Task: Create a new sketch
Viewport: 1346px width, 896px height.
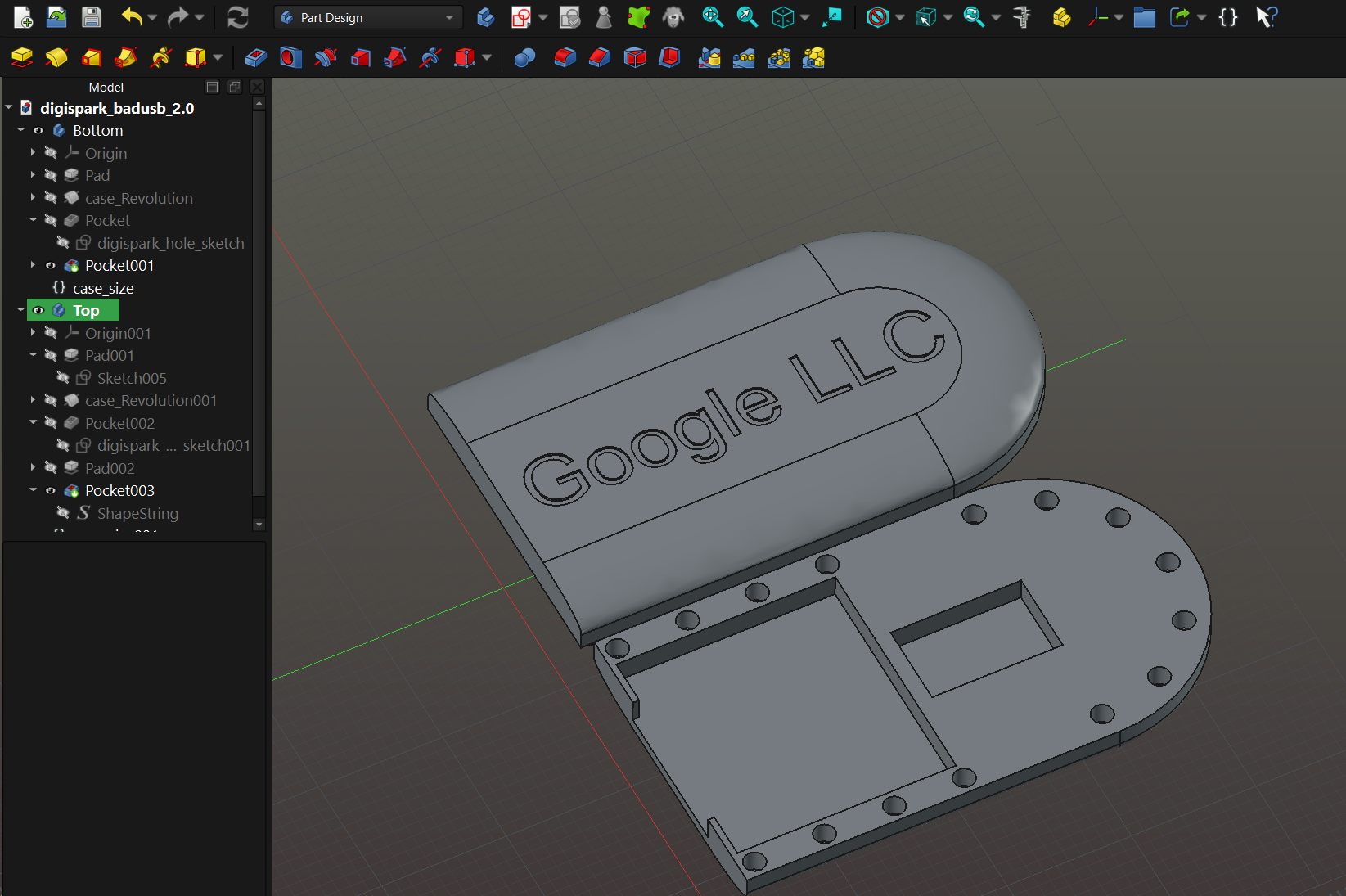Action: click(520, 17)
